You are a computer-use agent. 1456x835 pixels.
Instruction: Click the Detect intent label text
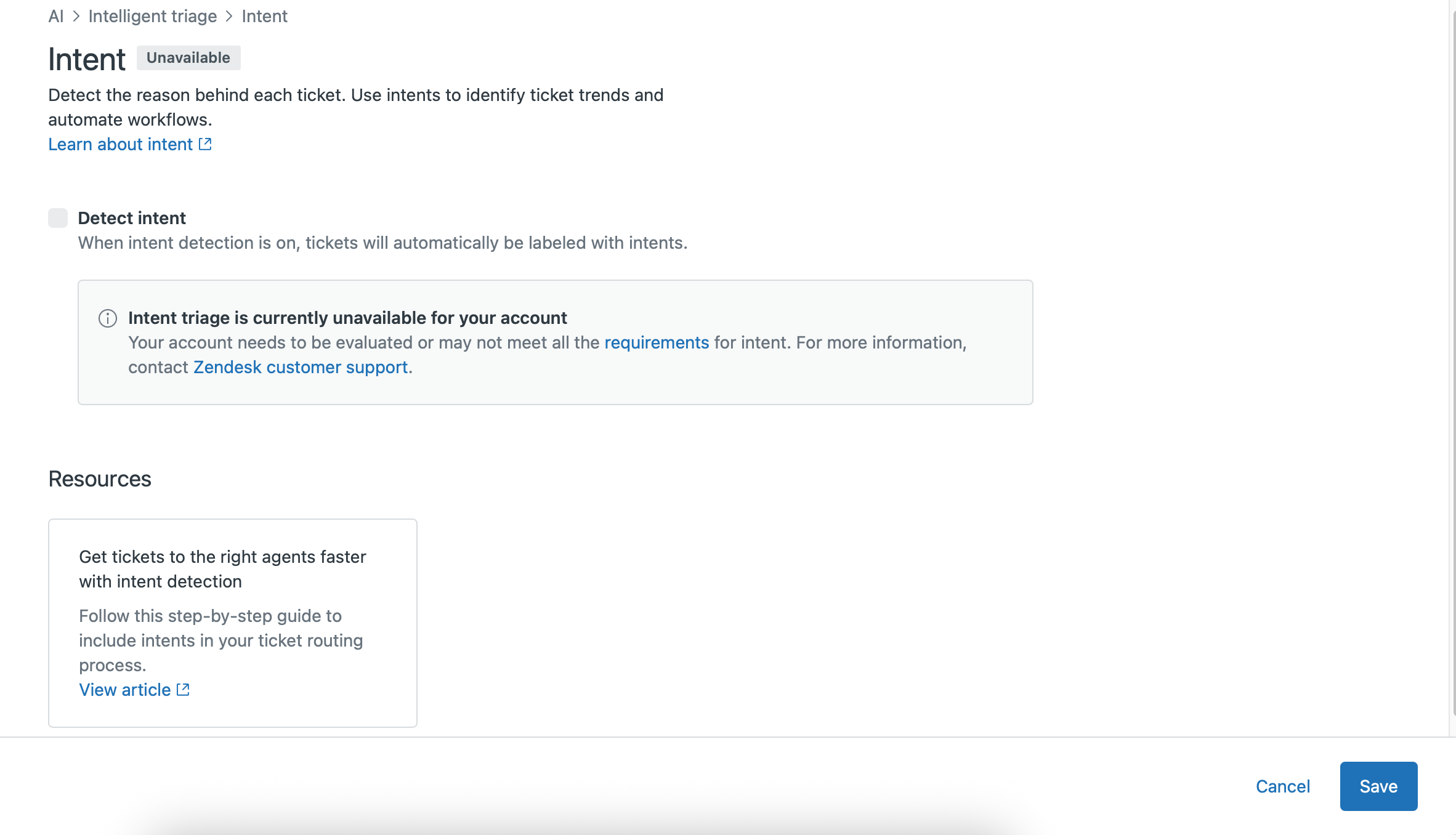click(132, 218)
